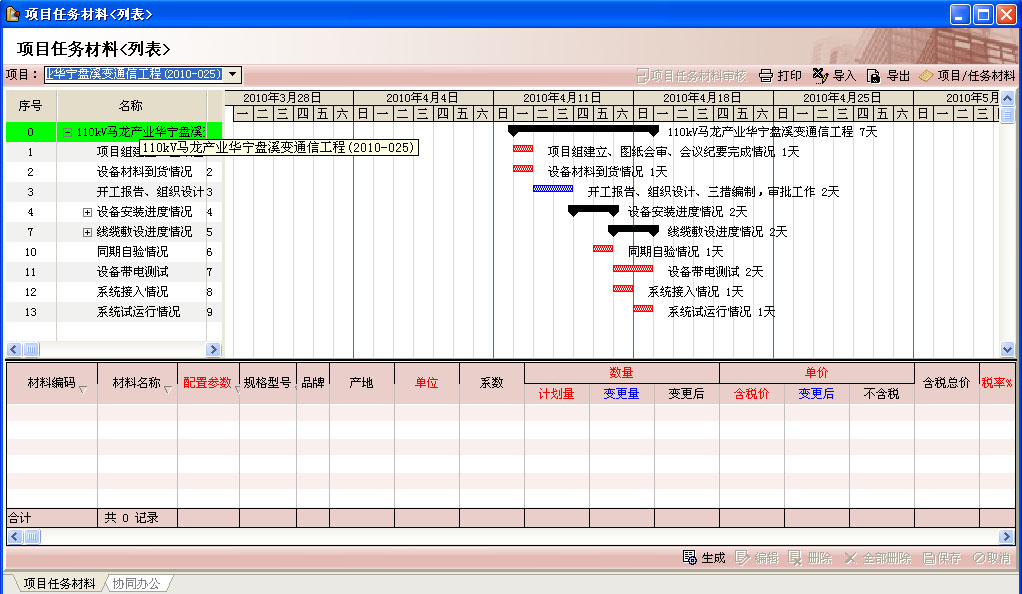Click the 导入 (import) icon
This screenshot has height=594, width=1022.
pyautogui.click(x=820, y=75)
